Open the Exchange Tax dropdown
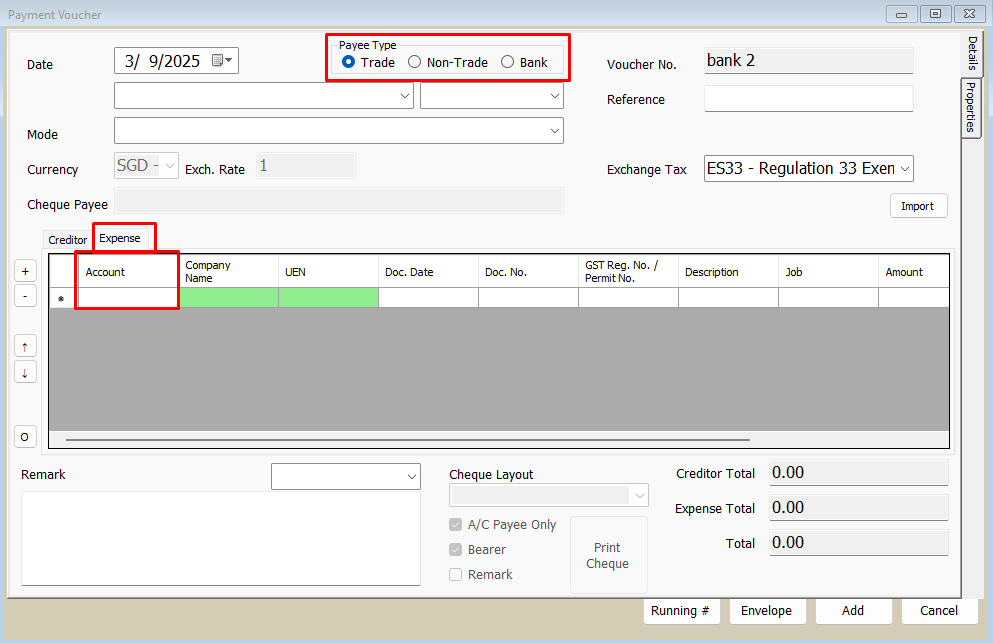The height and width of the screenshot is (643, 993). pyautogui.click(x=905, y=169)
